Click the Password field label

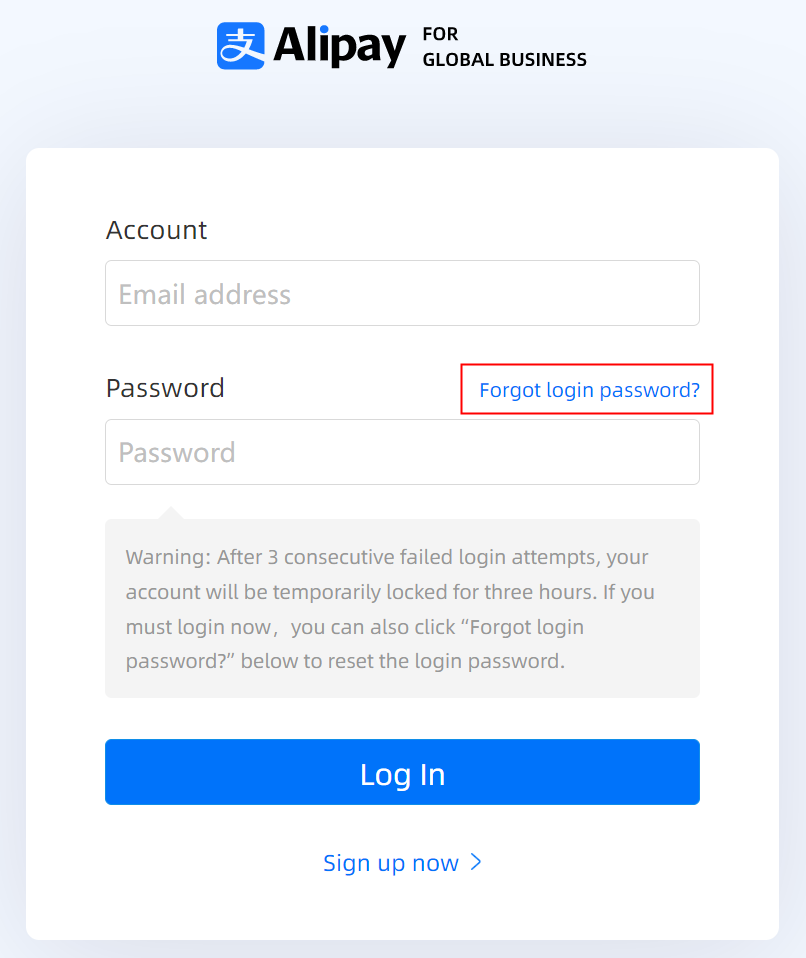tap(165, 388)
